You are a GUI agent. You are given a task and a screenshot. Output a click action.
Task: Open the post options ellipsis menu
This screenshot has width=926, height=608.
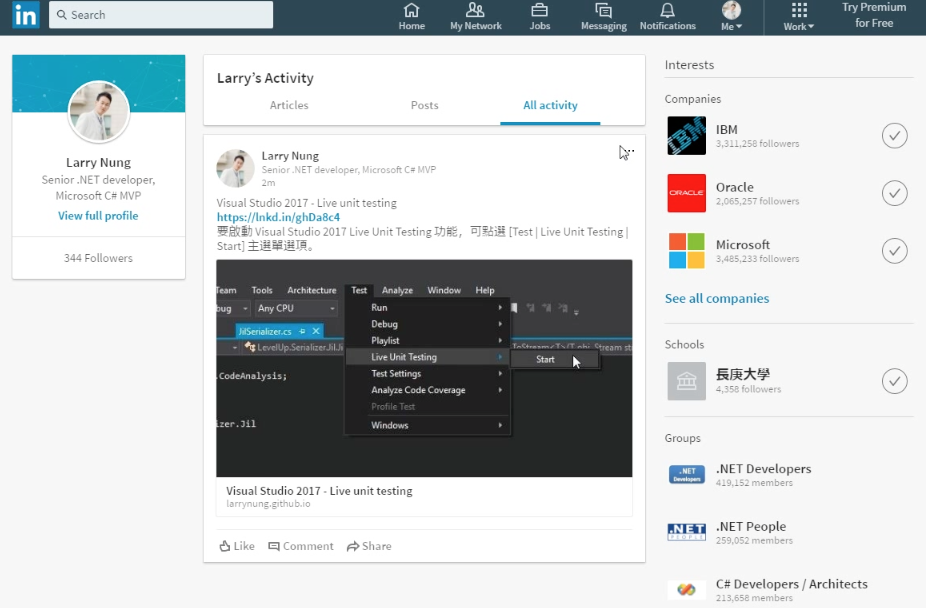pyautogui.click(x=628, y=152)
